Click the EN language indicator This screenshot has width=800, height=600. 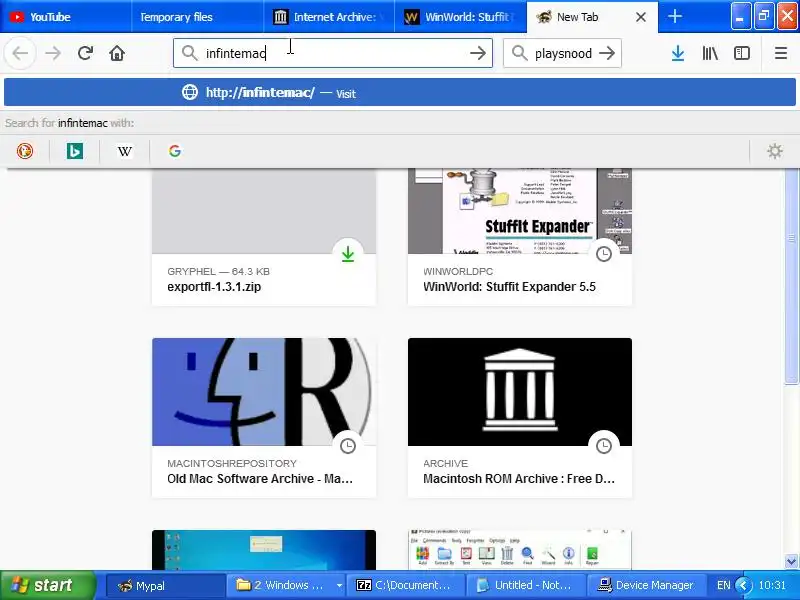723,585
